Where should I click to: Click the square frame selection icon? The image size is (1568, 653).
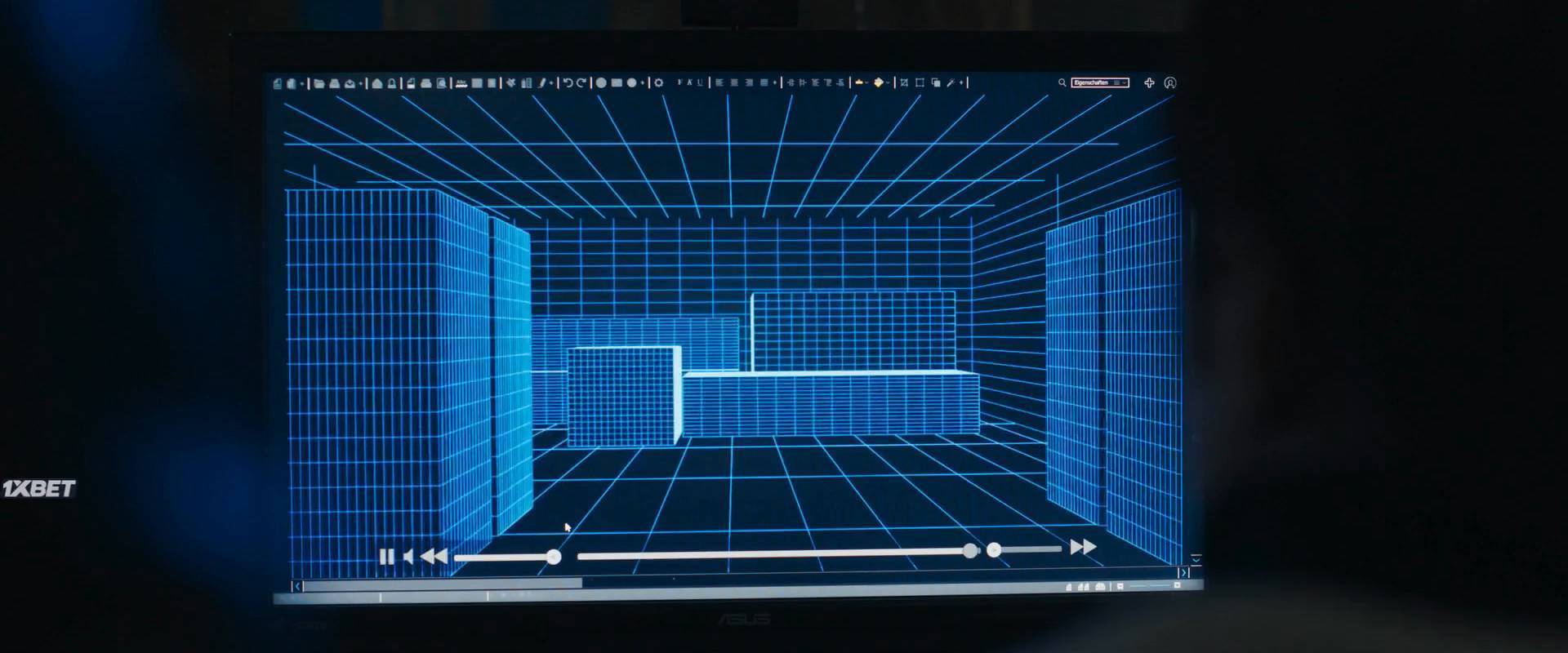pos(920,82)
